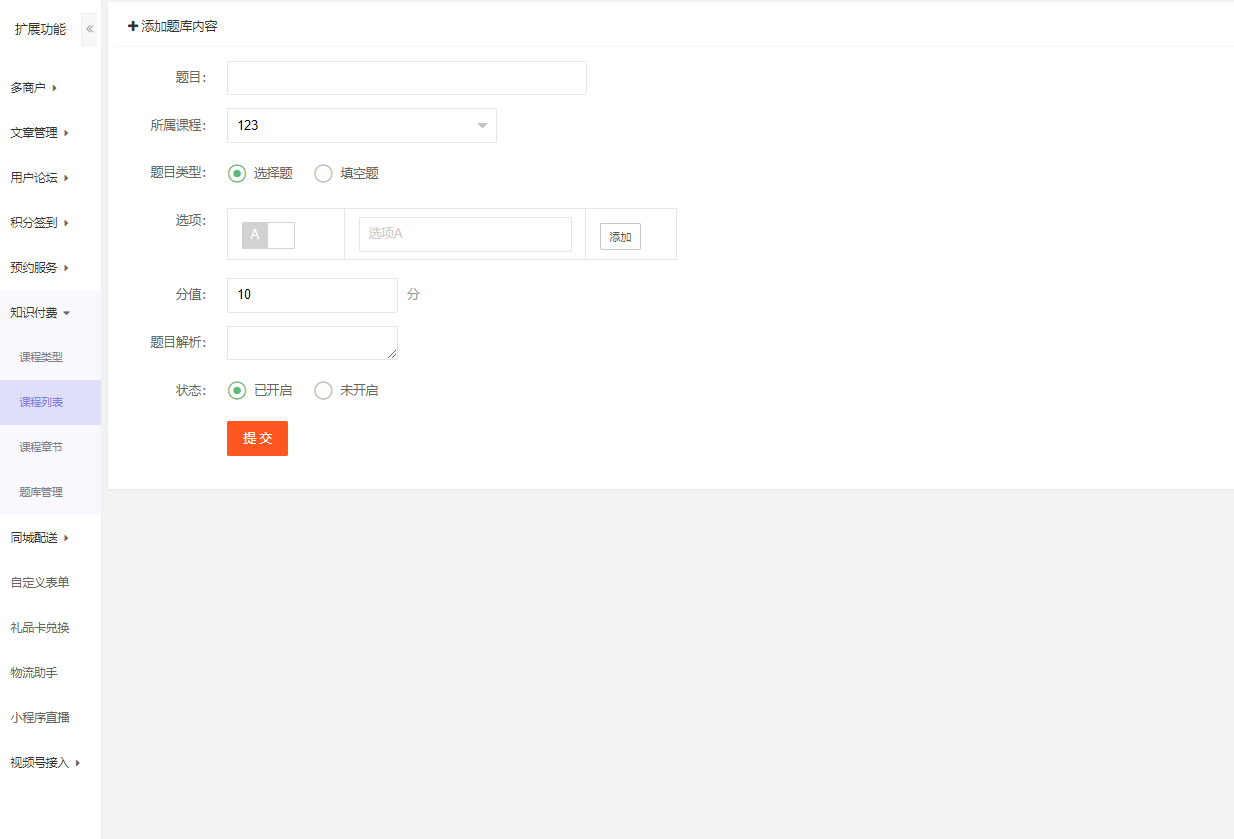Open the 所属课程 dropdown
The image size is (1234, 839).
361,125
